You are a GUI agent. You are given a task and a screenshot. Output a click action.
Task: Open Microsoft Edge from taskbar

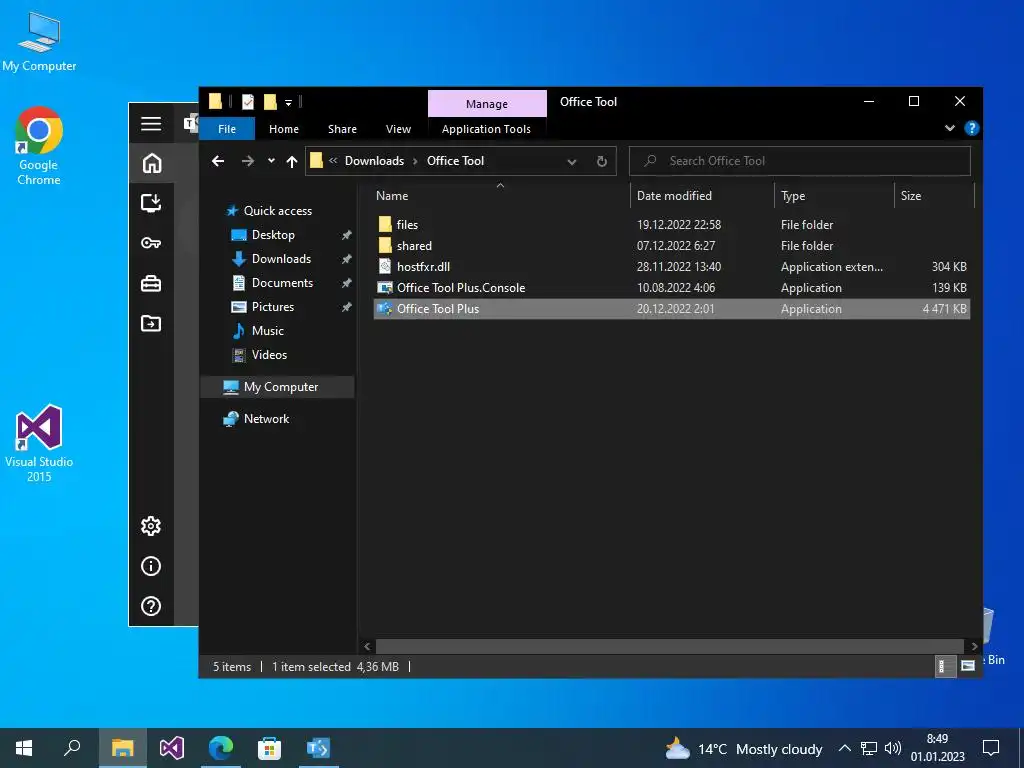click(x=221, y=748)
